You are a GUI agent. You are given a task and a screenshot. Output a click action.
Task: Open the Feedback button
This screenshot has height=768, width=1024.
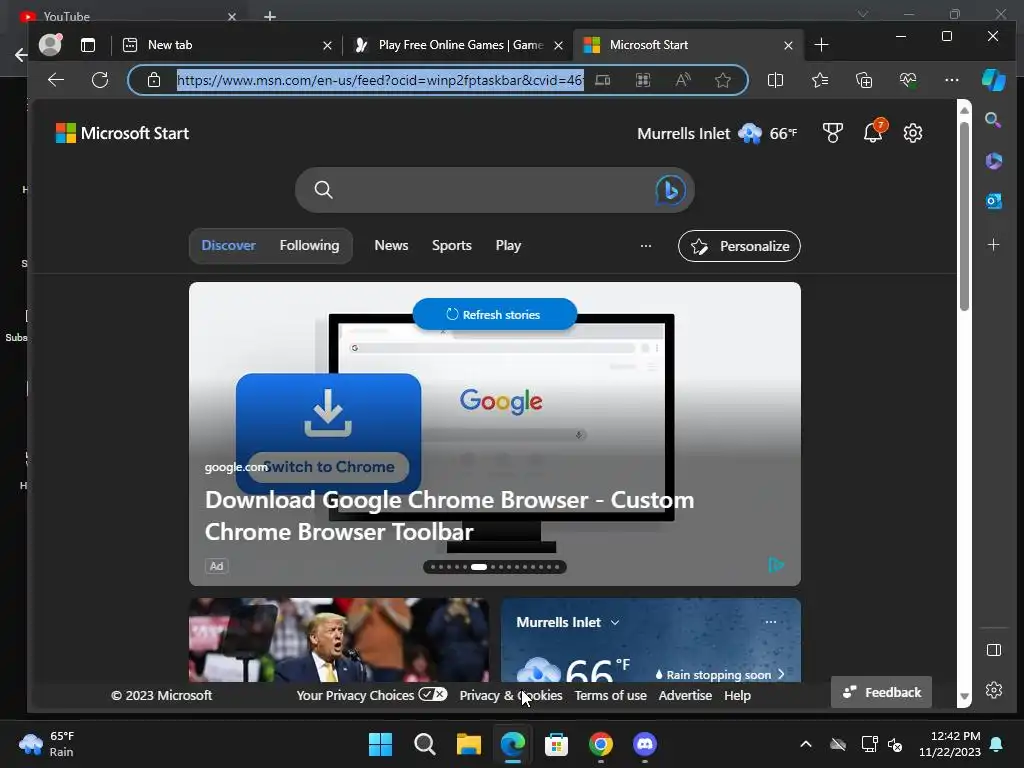click(x=882, y=692)
